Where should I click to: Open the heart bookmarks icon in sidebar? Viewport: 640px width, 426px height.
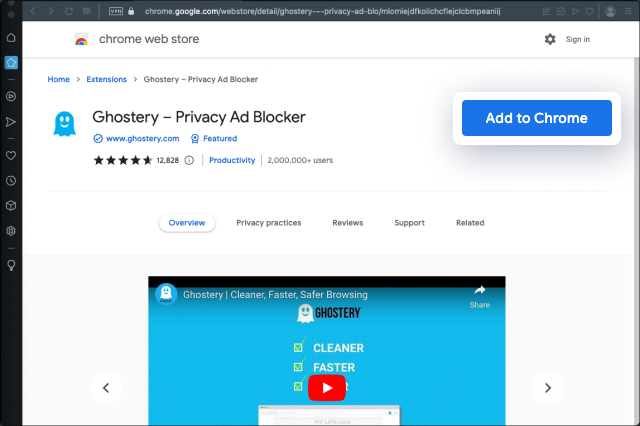[x=11, y=156]
